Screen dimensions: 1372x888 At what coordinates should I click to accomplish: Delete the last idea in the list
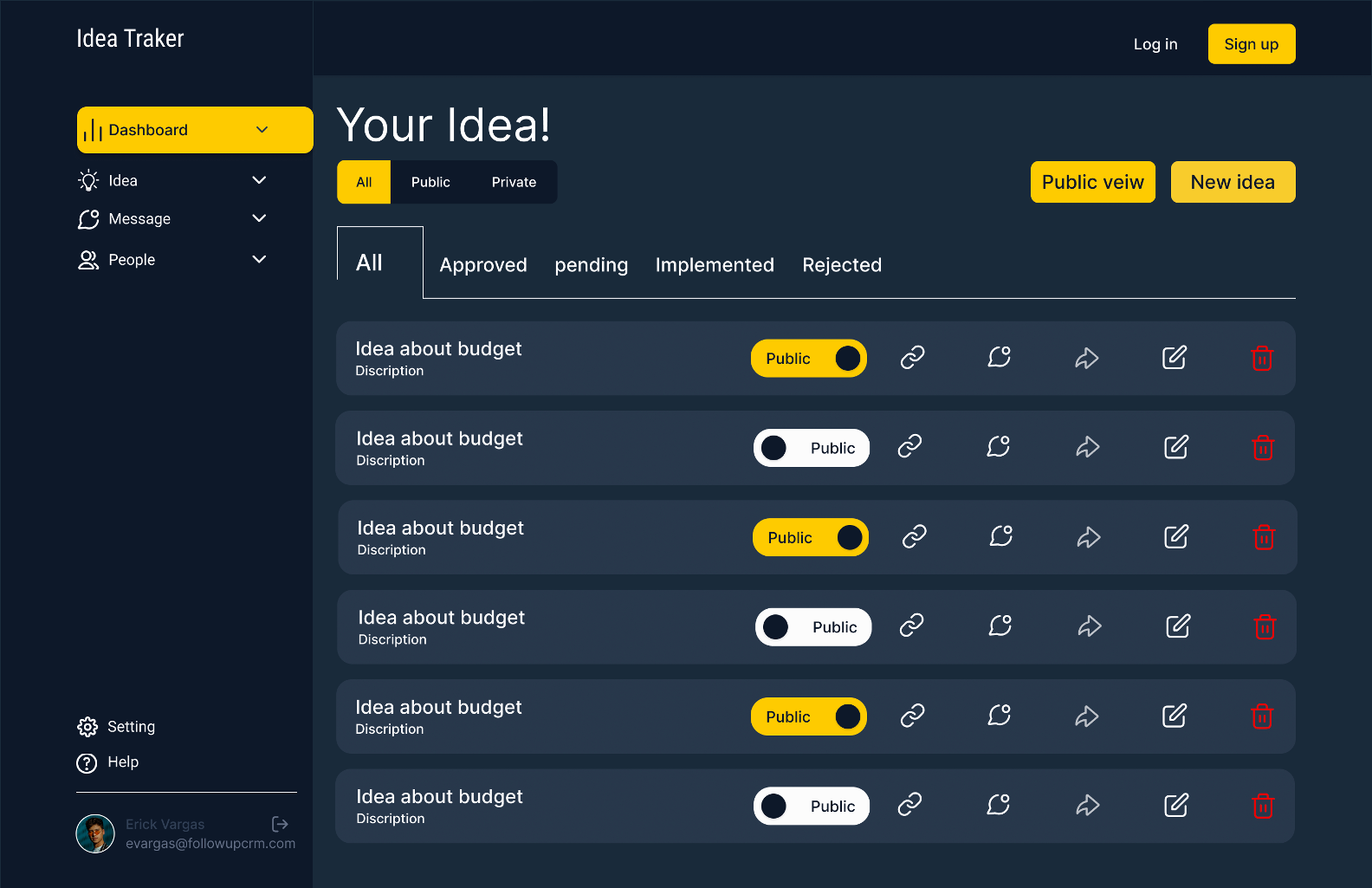point(1263,807)
